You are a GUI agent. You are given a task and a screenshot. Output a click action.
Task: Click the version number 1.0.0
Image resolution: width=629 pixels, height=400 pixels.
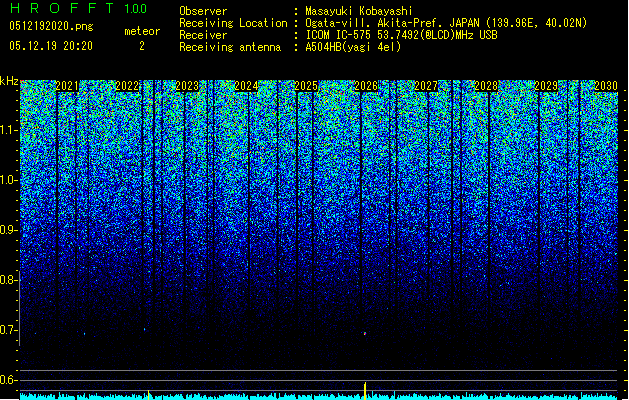click(136, 9)
